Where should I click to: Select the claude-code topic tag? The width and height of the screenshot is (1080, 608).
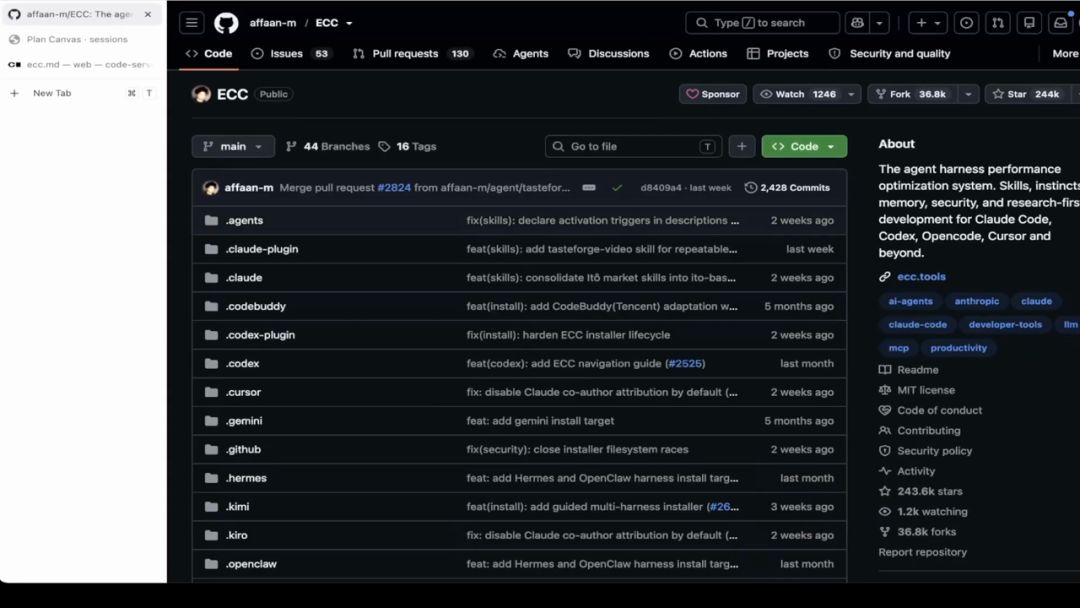click(x=917, y=325)
